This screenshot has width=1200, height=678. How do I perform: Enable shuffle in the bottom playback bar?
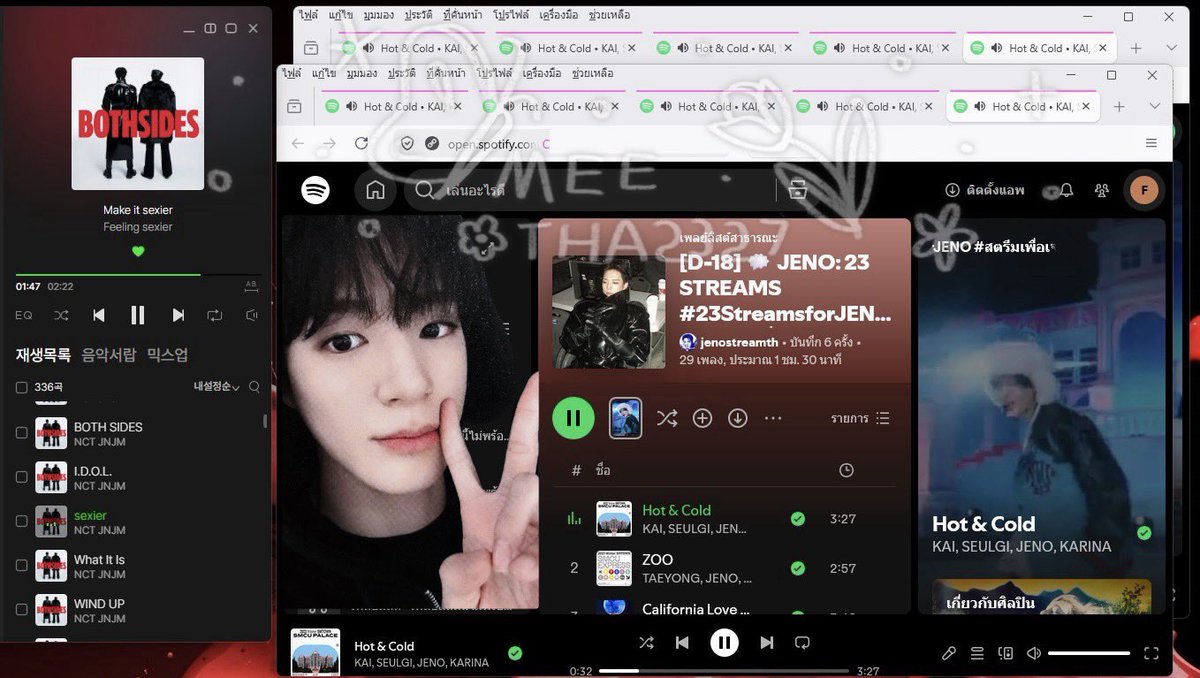pyautogui.click(x=646, y=643)
